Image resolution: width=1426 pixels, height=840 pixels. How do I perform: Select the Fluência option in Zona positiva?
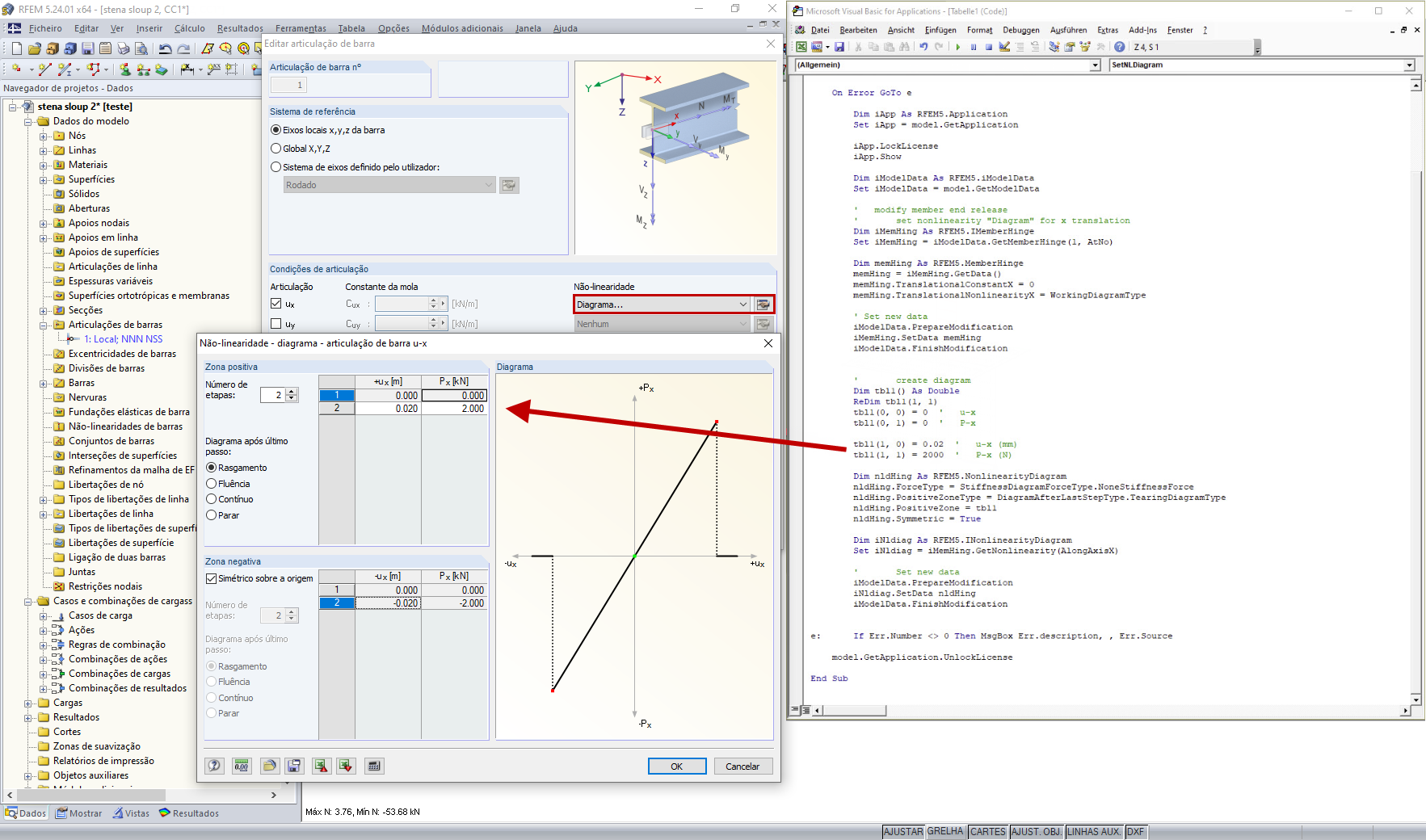[x=212, y=484]
